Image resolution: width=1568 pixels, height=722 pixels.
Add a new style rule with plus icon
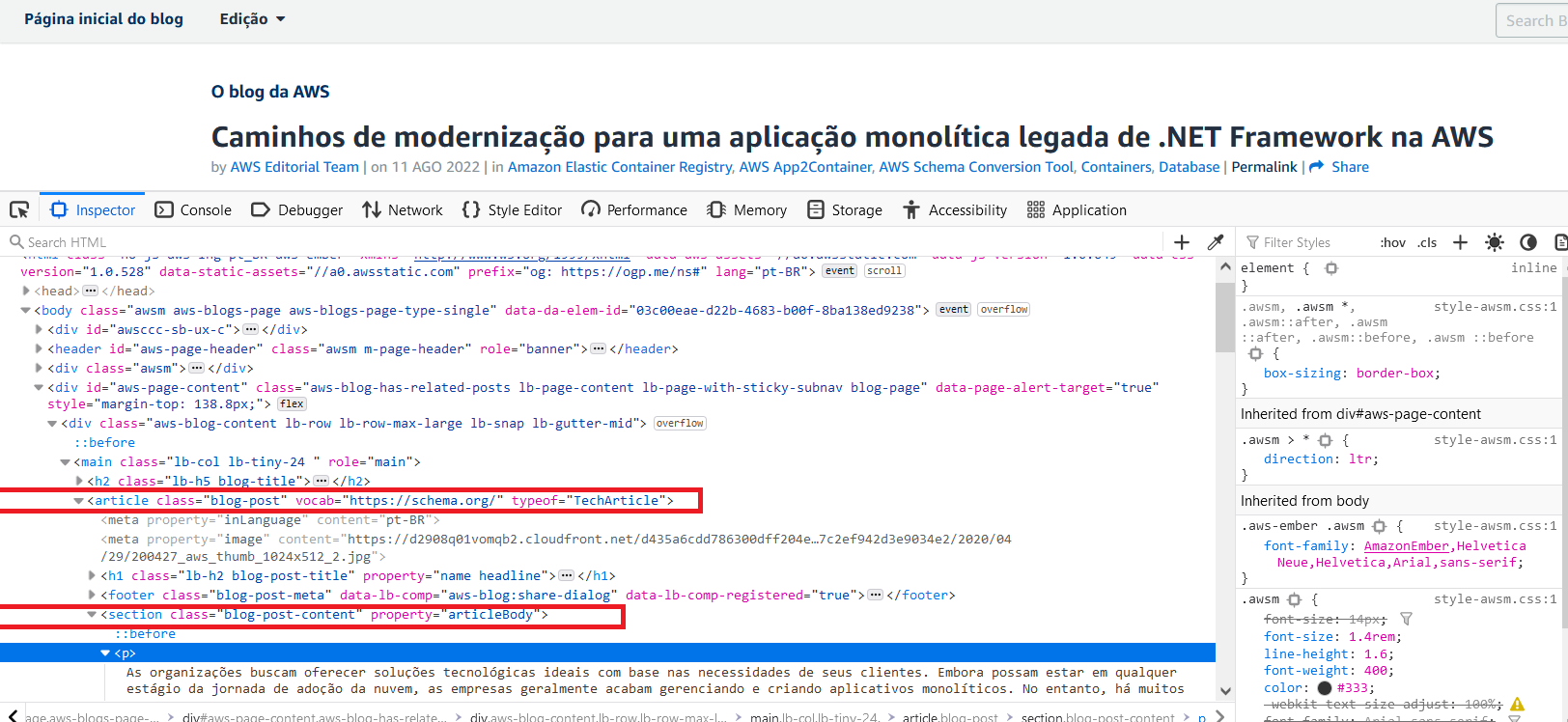pos(1460,242)
